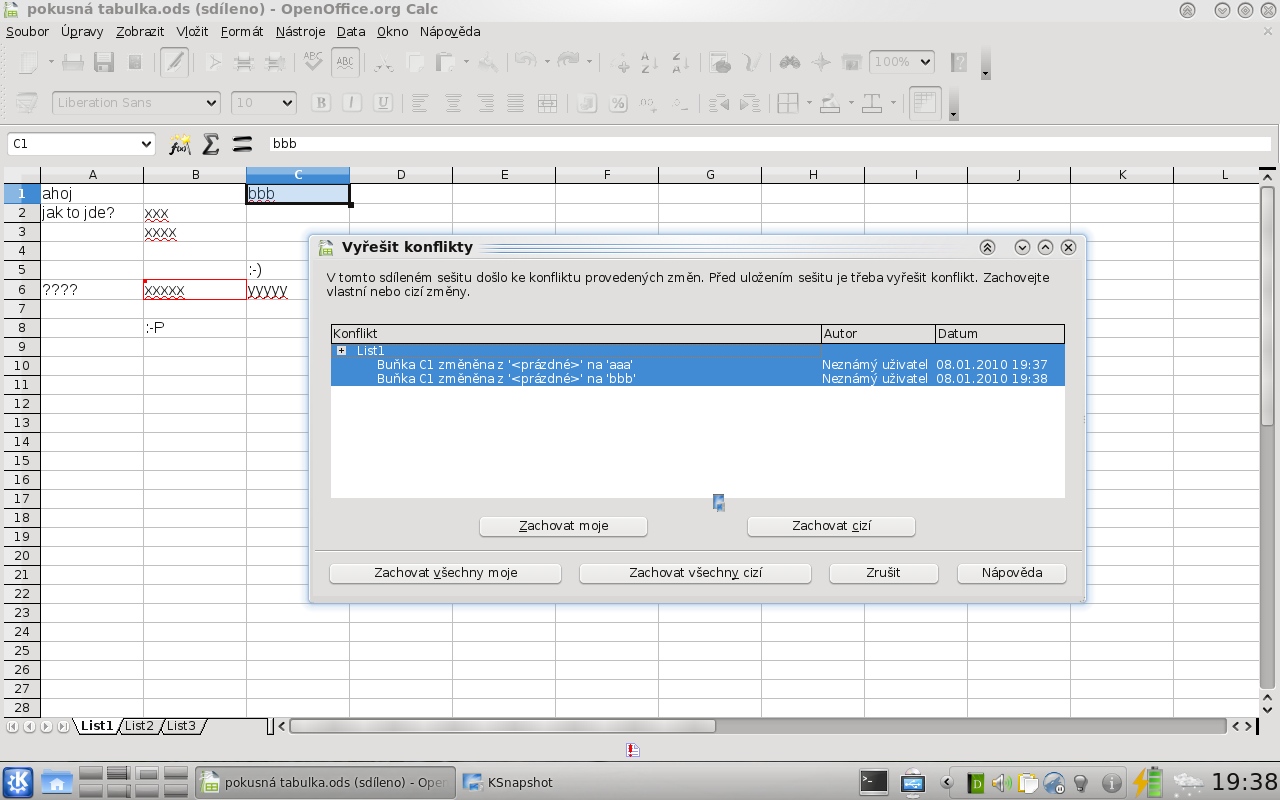
Task: Click the Function Wizard icon
Action: [x=179, y=144]
